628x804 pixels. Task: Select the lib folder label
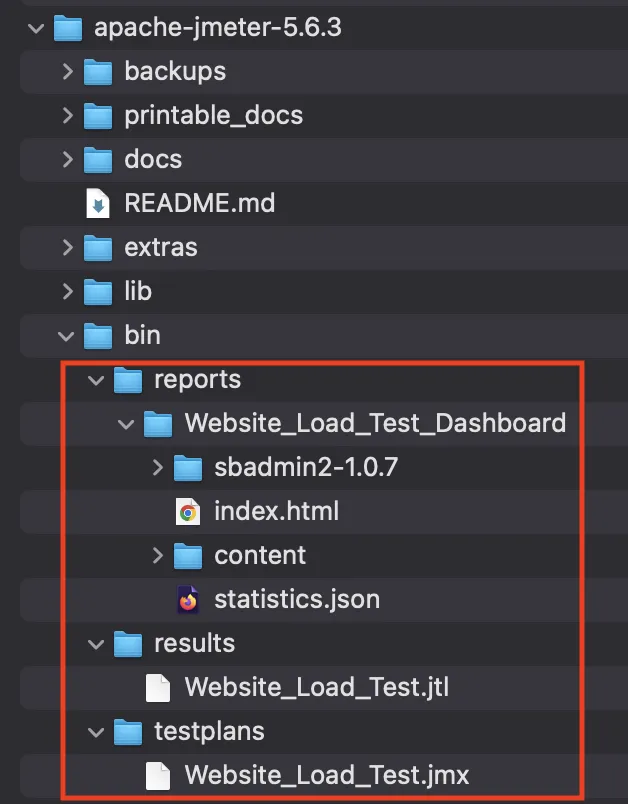(138, 292)
